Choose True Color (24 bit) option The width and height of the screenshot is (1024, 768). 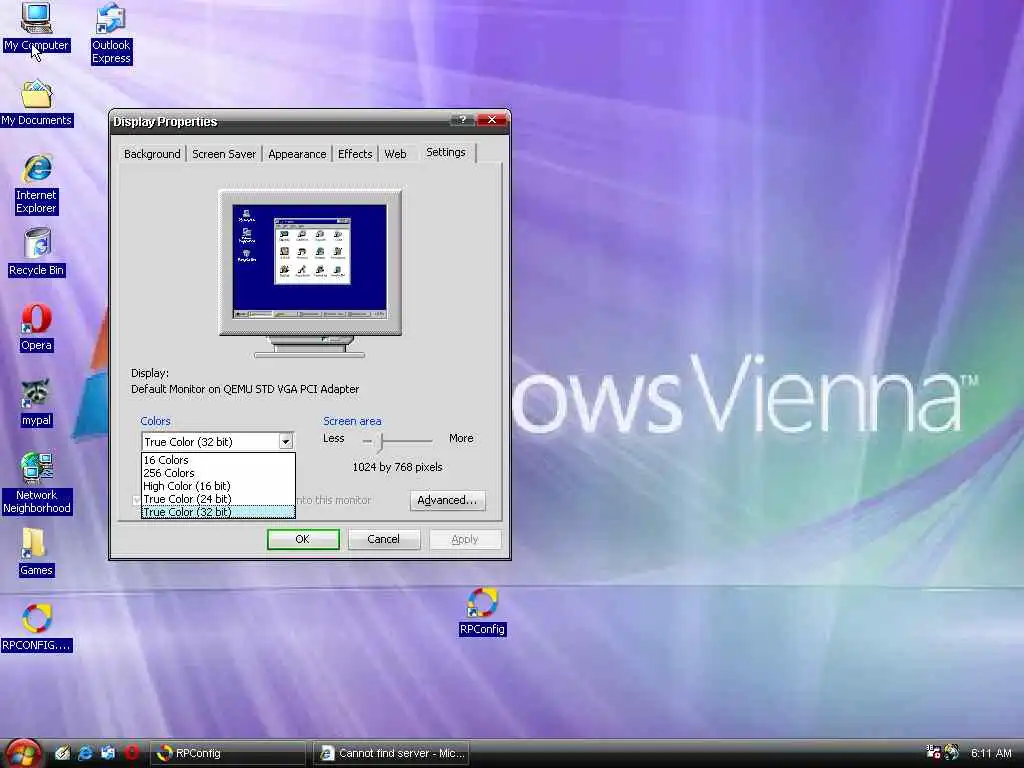(218, 500)
